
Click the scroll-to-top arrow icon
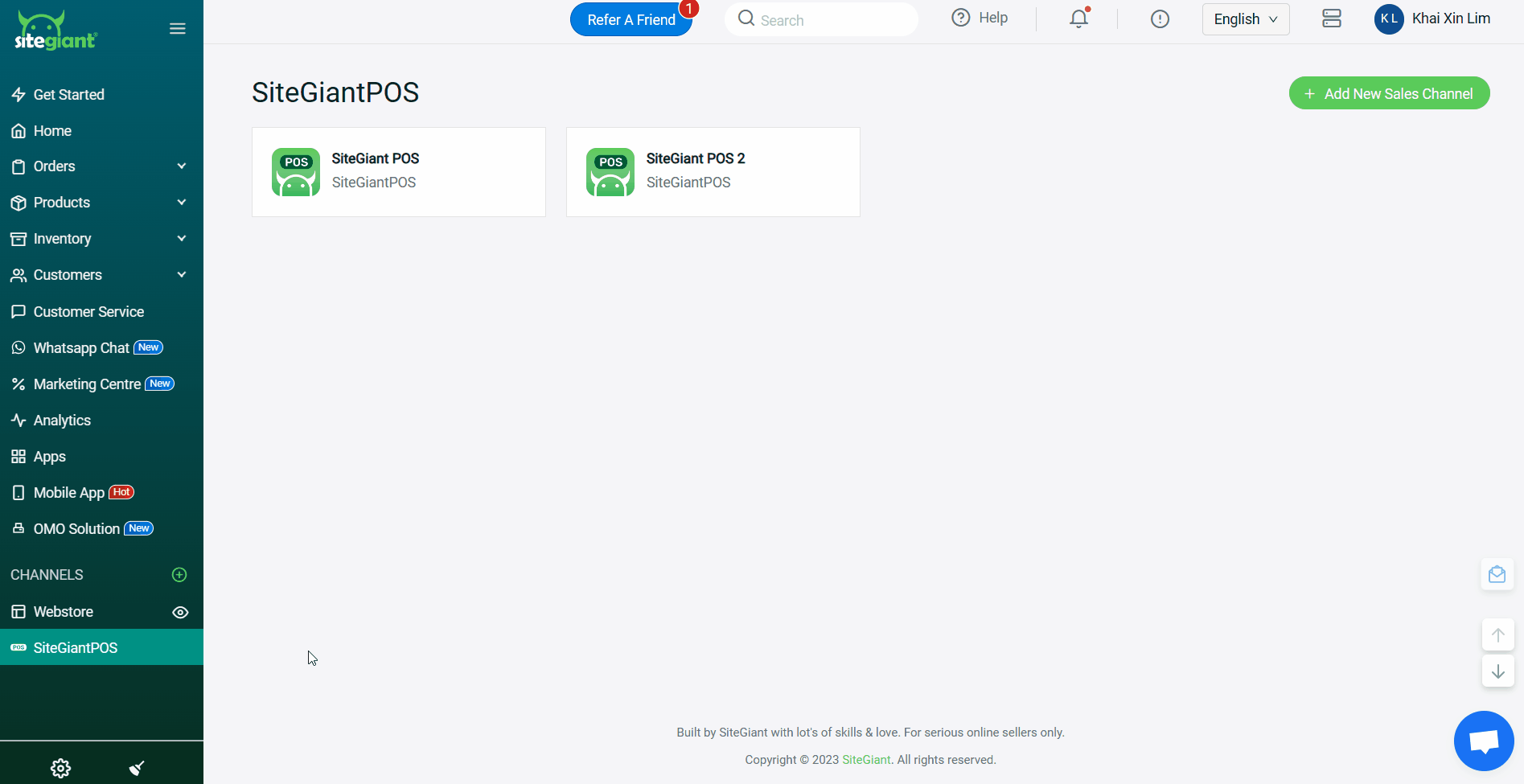(x=1497, y=634)
